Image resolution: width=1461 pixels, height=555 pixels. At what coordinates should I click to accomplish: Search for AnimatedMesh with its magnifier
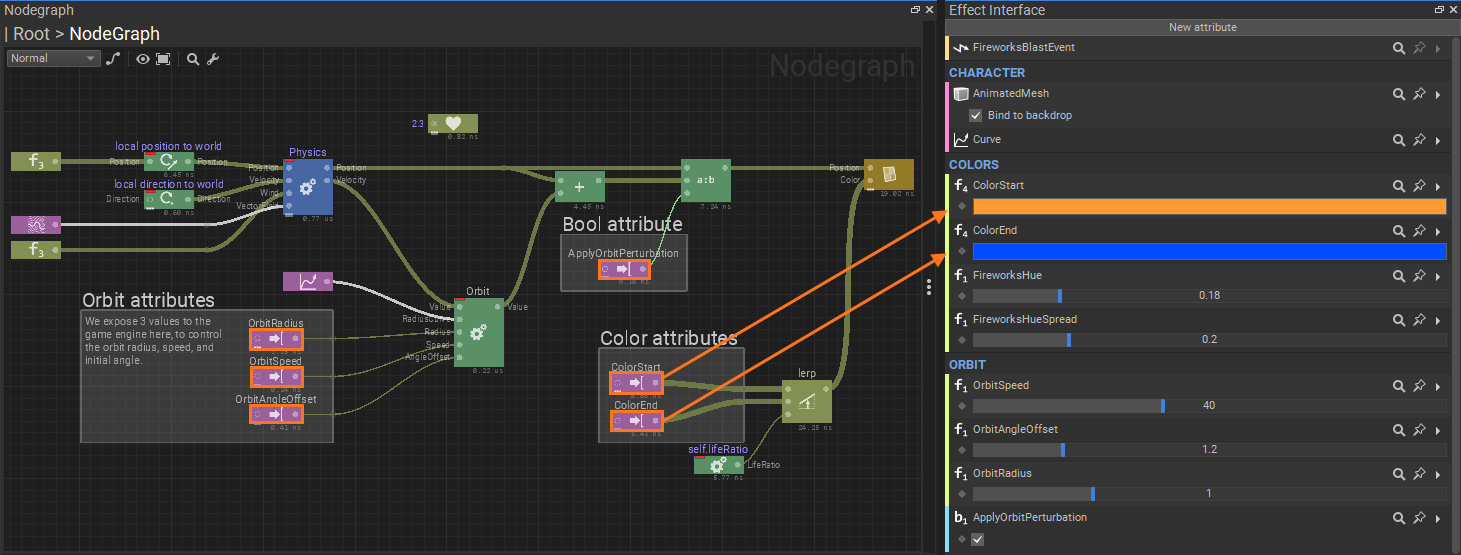[x=1400, y=94]
